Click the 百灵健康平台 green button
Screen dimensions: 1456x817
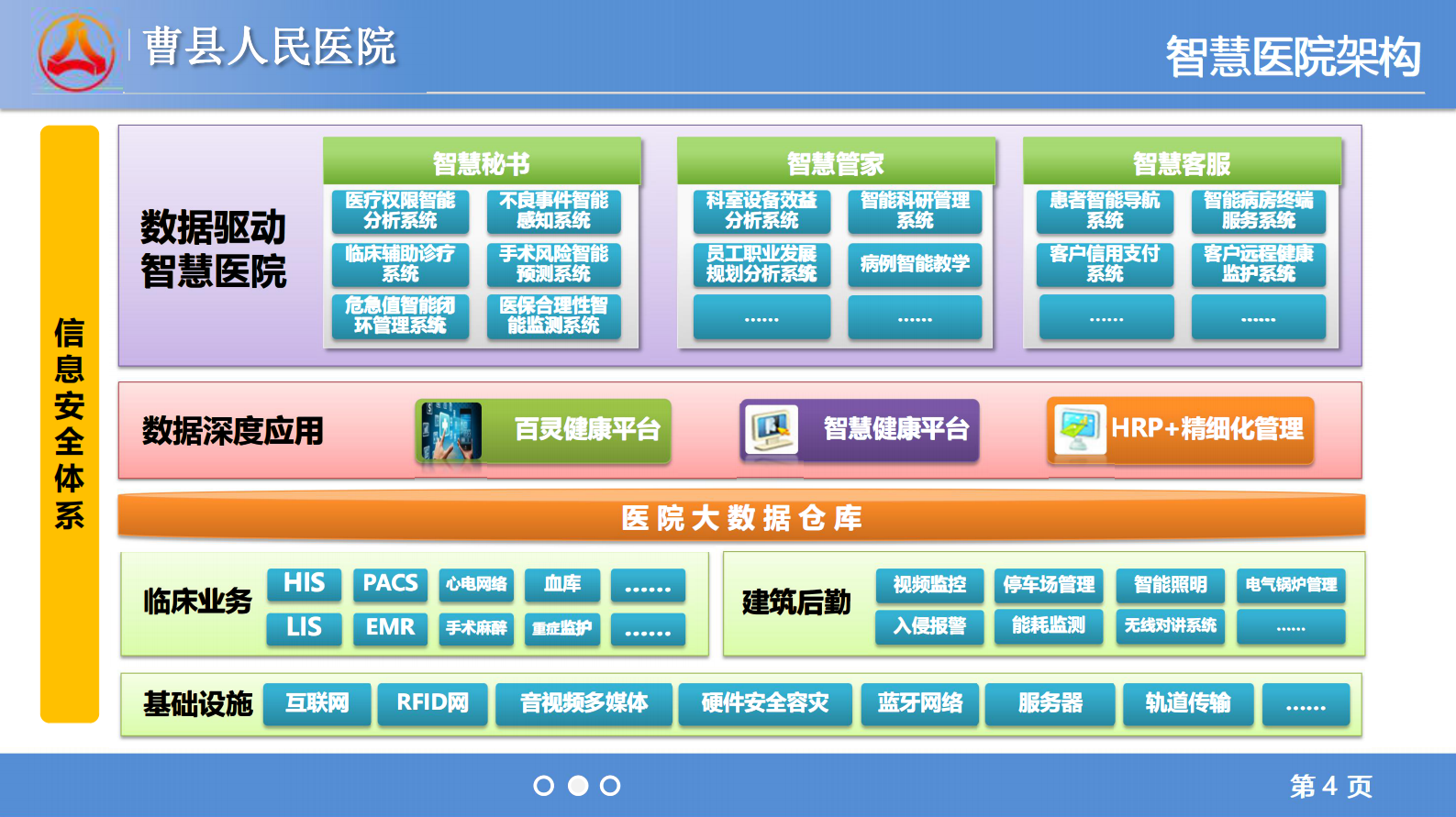(543, 430)
